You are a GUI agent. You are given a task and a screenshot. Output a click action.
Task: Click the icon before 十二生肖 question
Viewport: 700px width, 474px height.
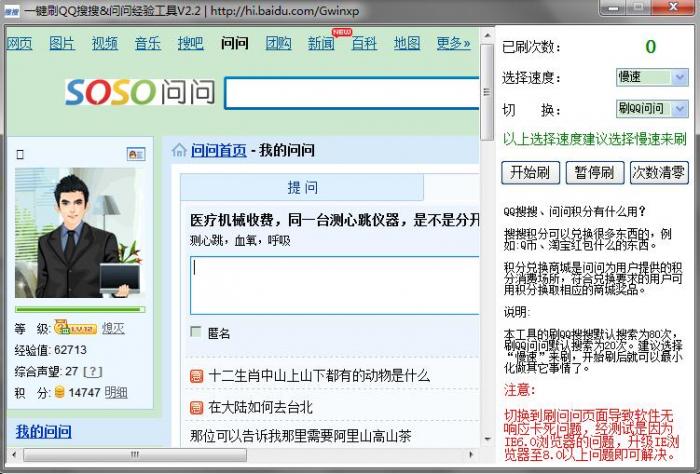point(196,376)
